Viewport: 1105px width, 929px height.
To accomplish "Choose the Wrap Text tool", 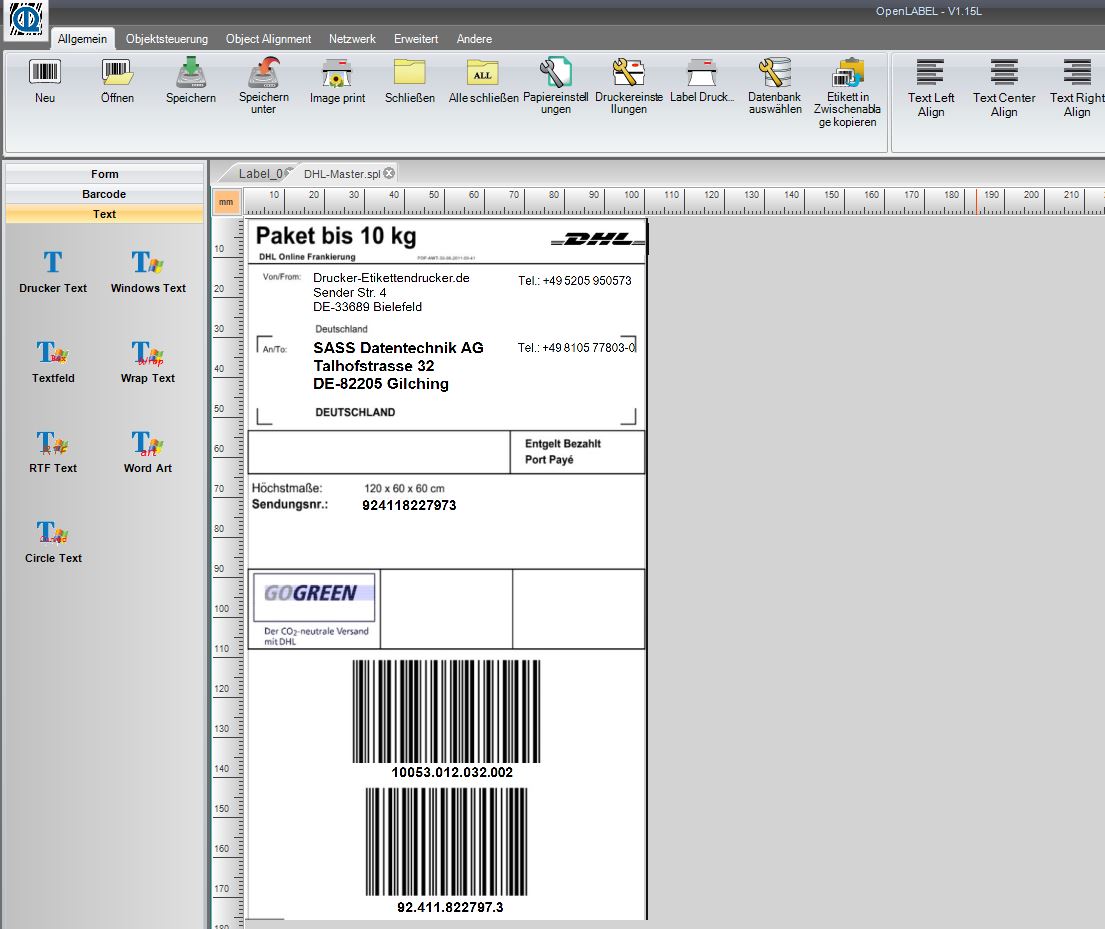I will [147, 362].
